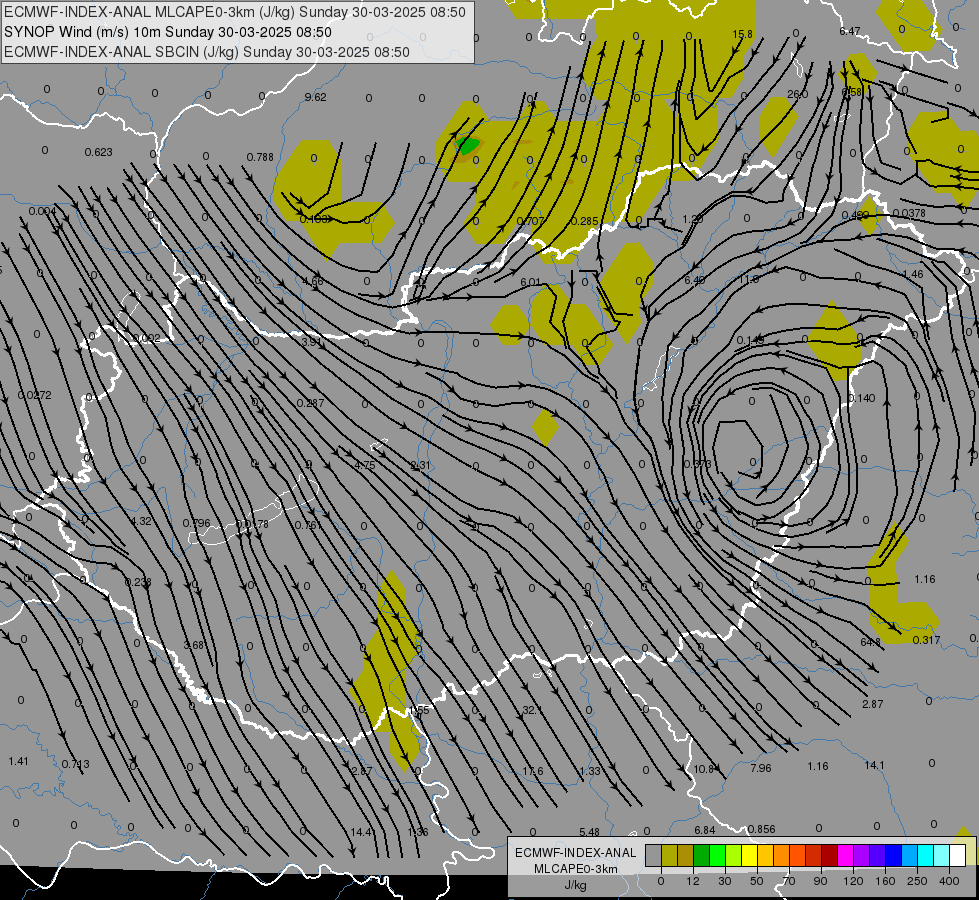Click legend tick label 250
The height and width of the screenshot is (900, 979).
click(x=917, y=881)
